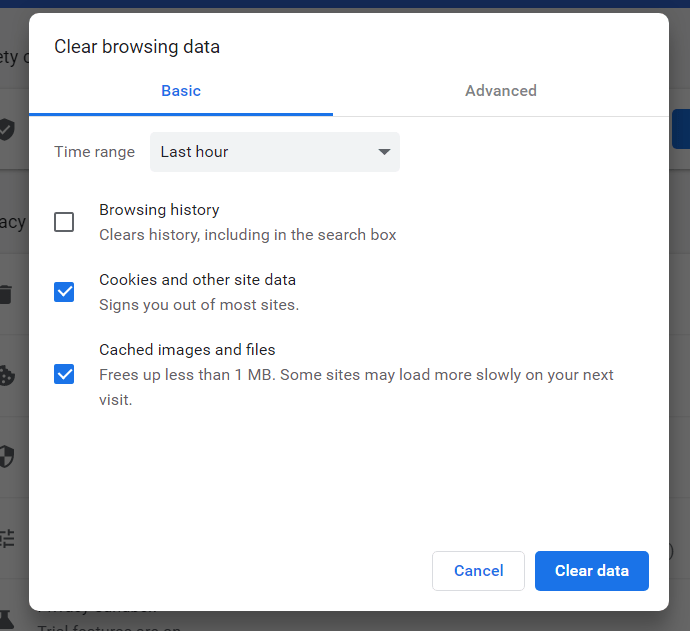The image size is (690, 631).
Task: Click the Cookies and other site data label
Action: tap(197, 280)
